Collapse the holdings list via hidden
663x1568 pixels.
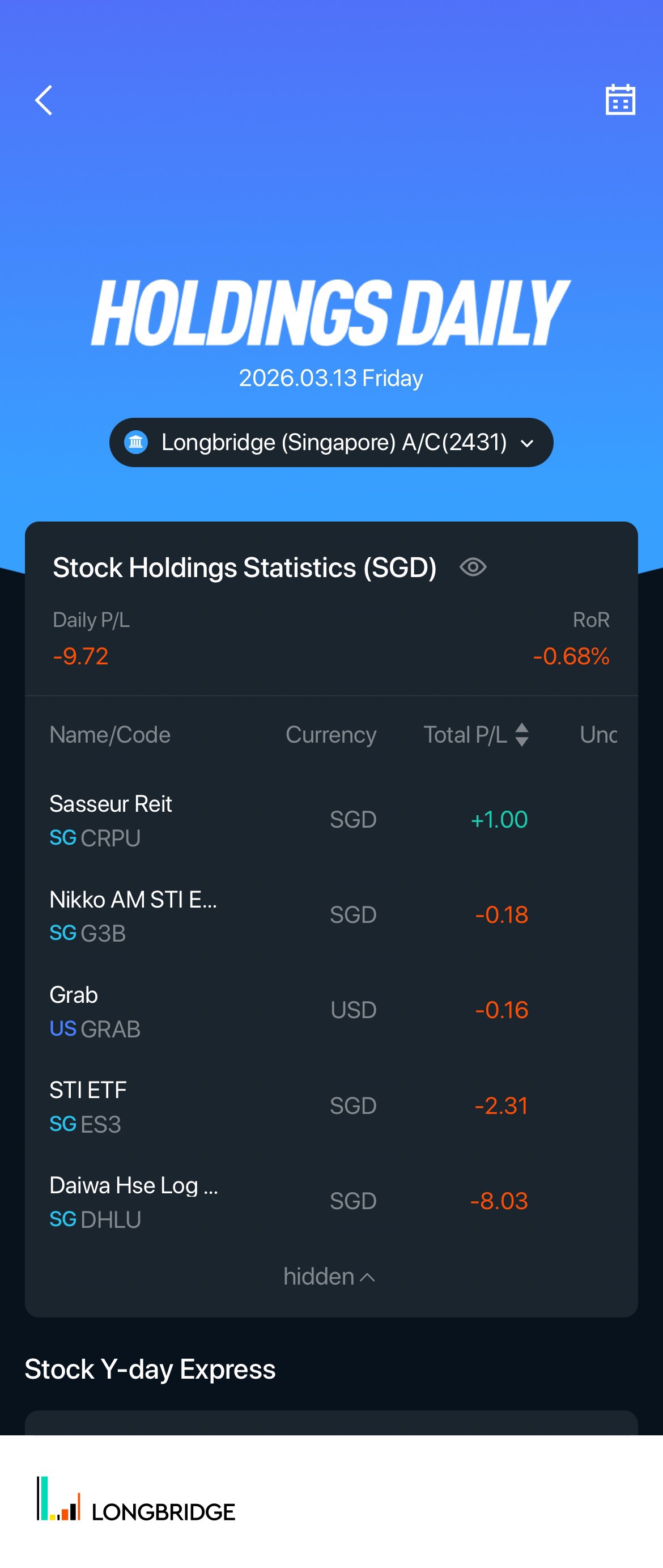pyautogui.click(x=329, y=1277)
